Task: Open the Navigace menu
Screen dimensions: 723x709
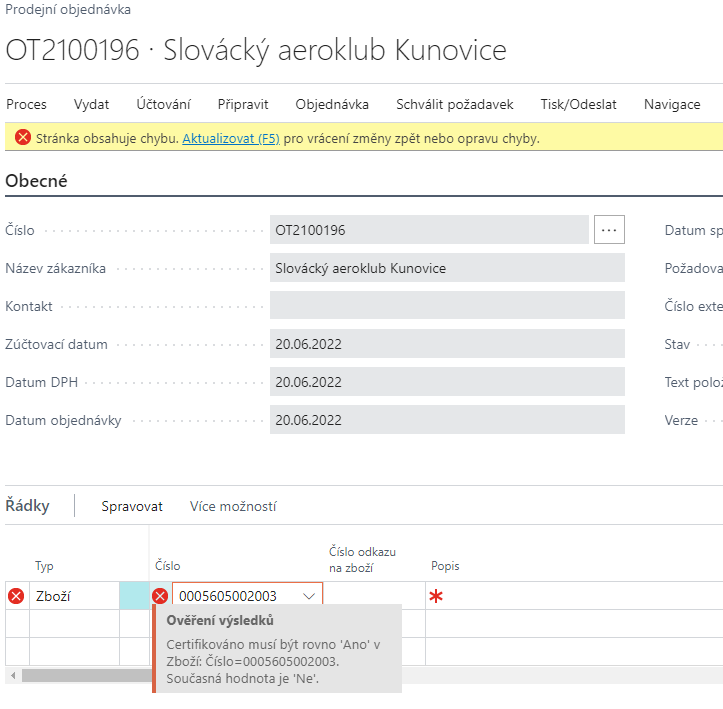Action: tap(672, 104)
